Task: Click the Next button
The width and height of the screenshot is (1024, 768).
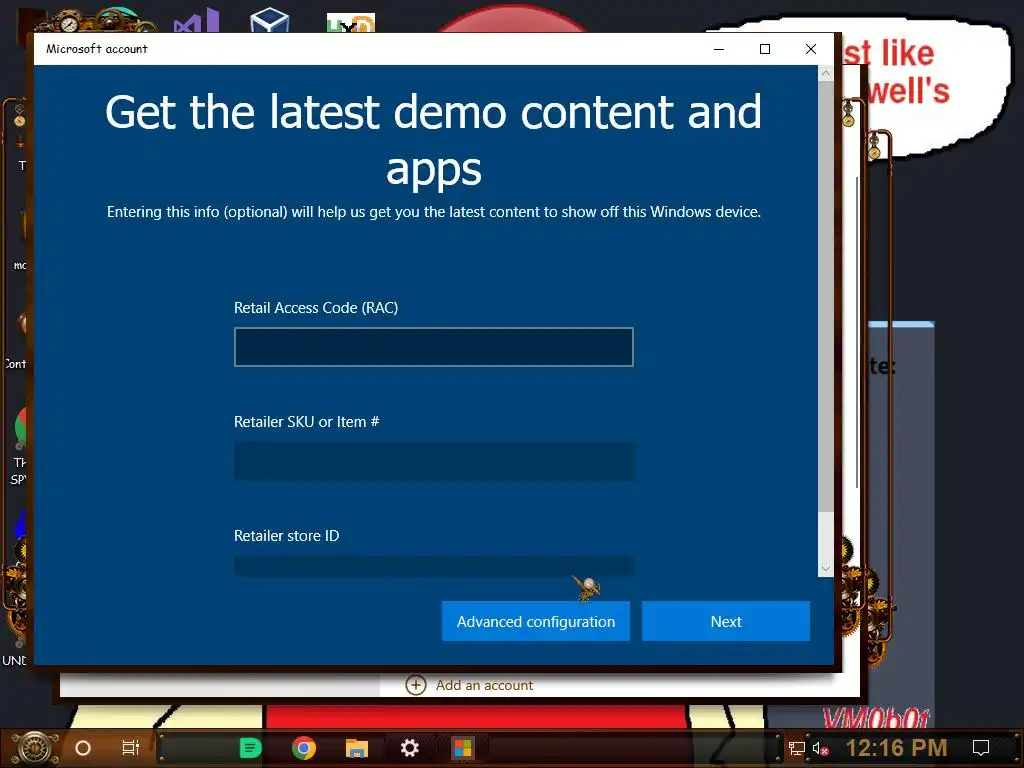Action: (x=726, y=621)
